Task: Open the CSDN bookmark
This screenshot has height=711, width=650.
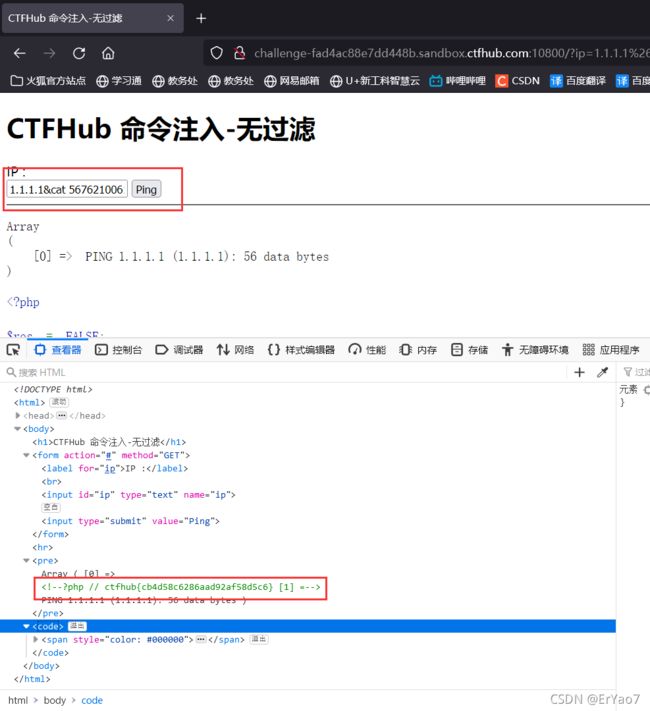Action: (518, 81)
